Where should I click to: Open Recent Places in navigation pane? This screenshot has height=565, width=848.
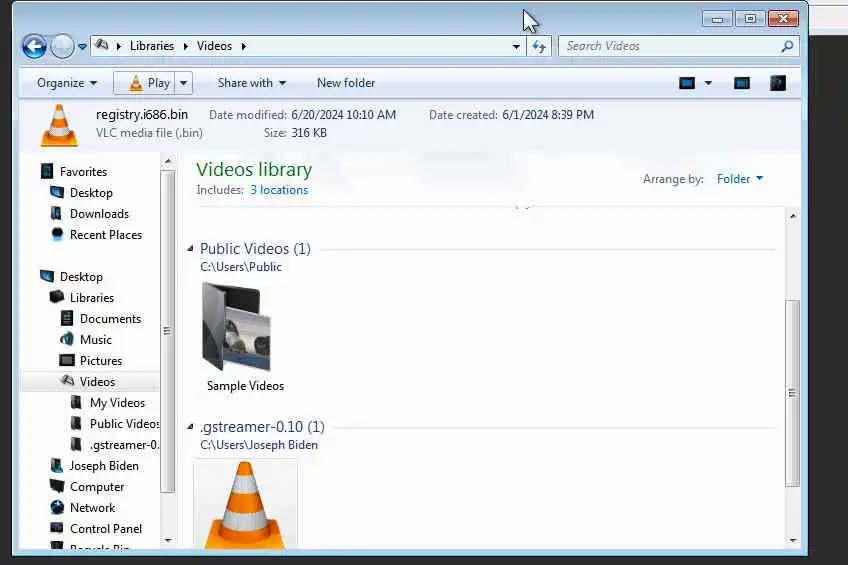click(105, 235)
